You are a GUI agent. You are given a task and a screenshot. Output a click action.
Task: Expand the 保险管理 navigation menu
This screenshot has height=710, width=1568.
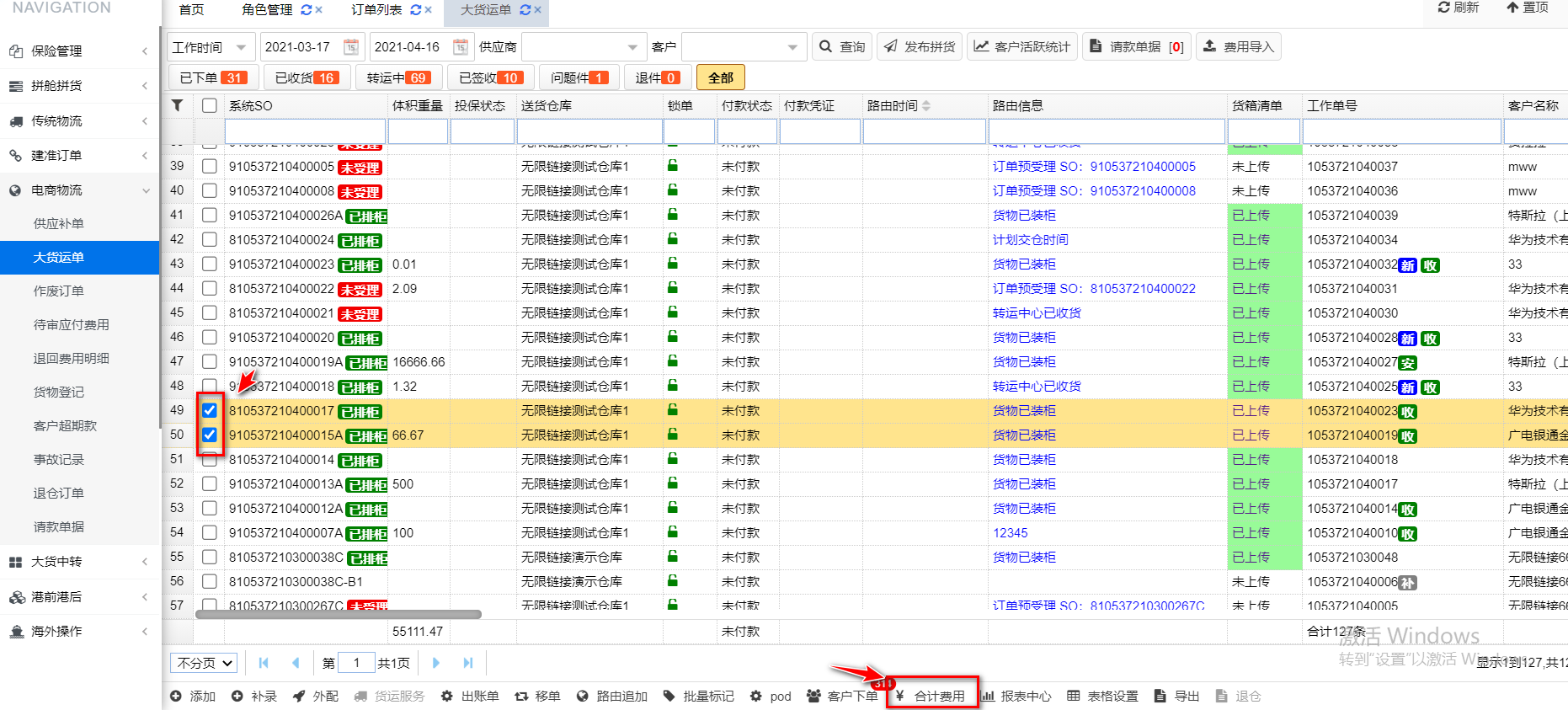pyautogui.click(x=79, y=51)
